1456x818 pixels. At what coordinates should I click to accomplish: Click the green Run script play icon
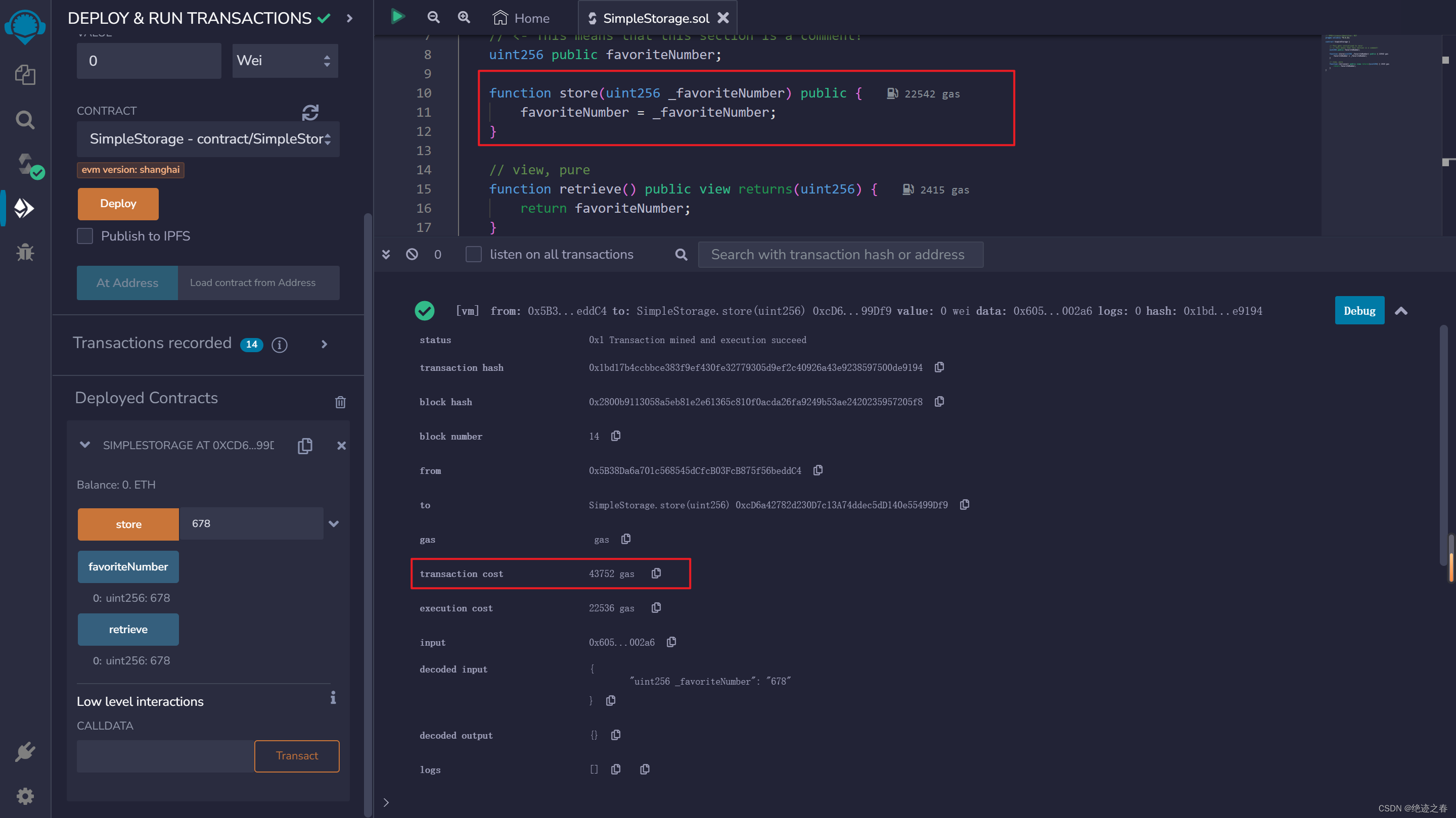click(x=397, y=17)
